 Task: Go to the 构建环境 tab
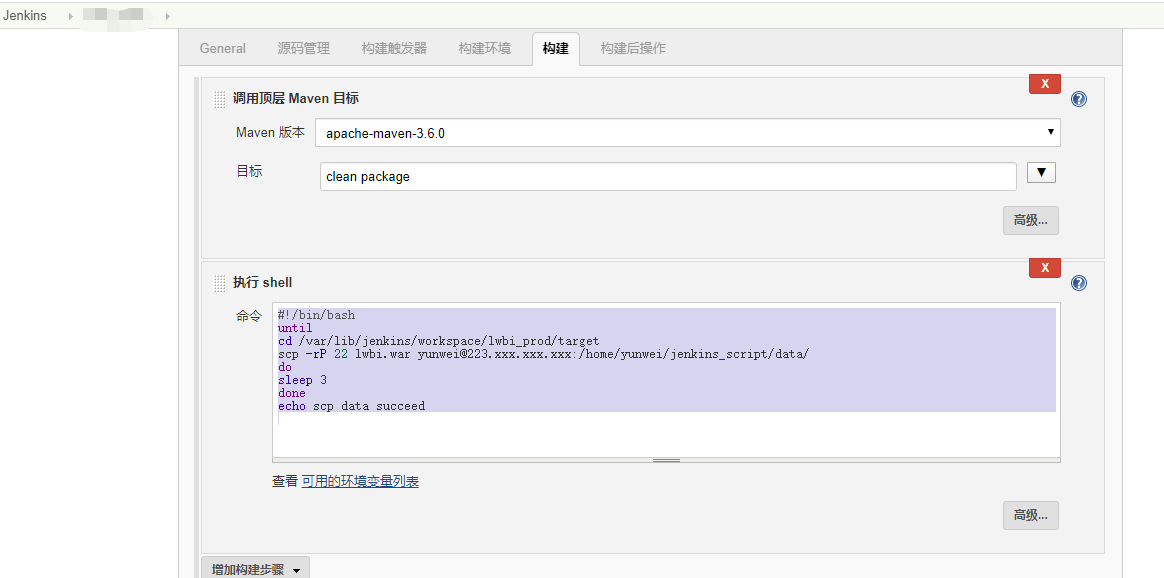point(485,48)
